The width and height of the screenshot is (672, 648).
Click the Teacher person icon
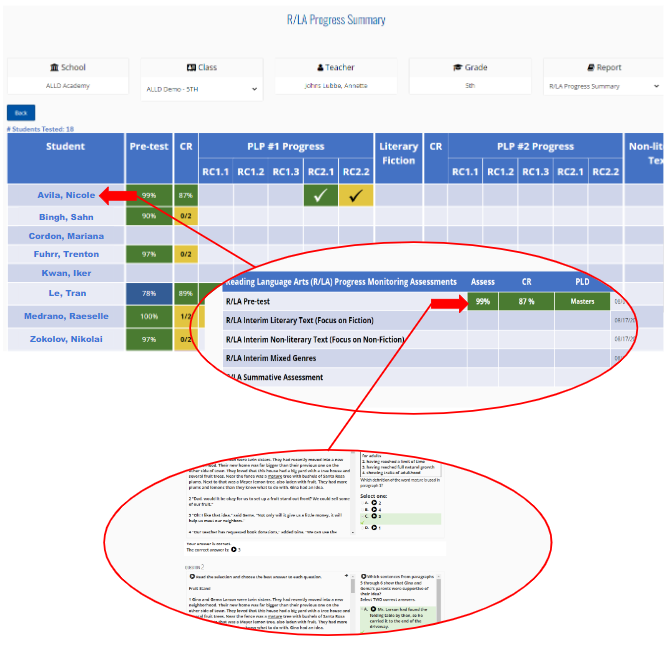point(320,68)
